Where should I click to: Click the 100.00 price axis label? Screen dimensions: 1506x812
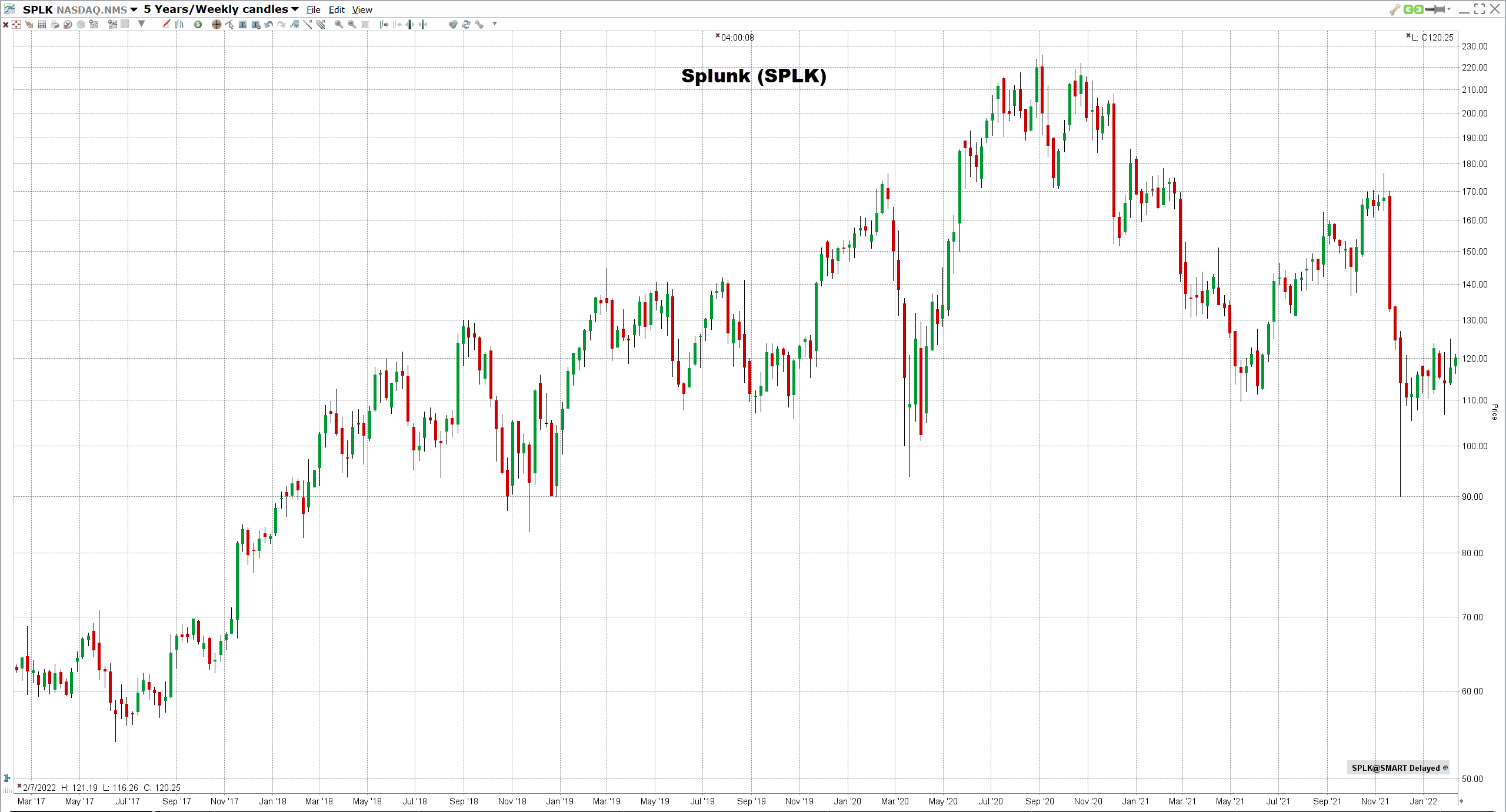point(1475,446)
